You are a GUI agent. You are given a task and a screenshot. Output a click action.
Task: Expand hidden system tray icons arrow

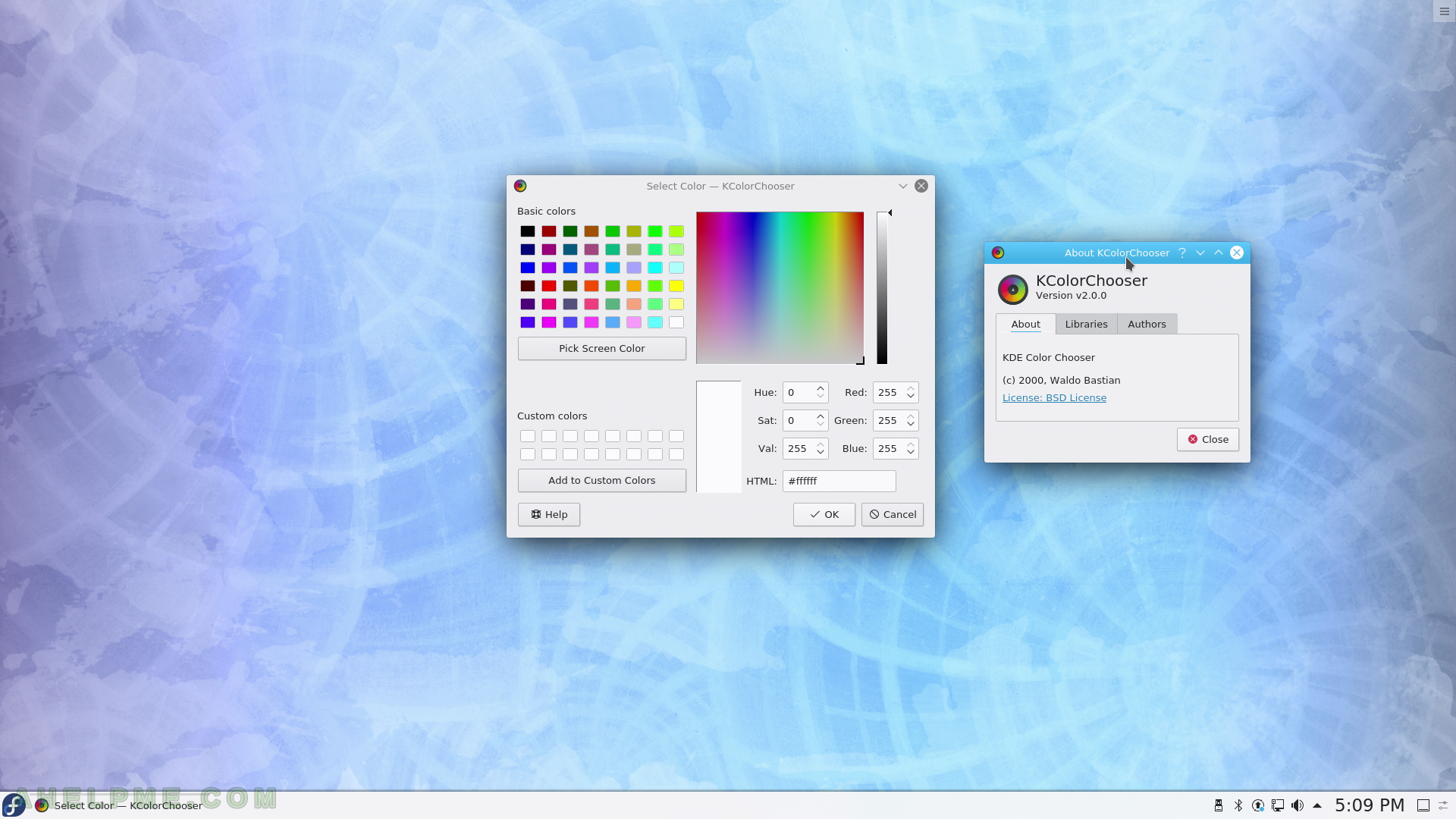[x=1317, y=805]
